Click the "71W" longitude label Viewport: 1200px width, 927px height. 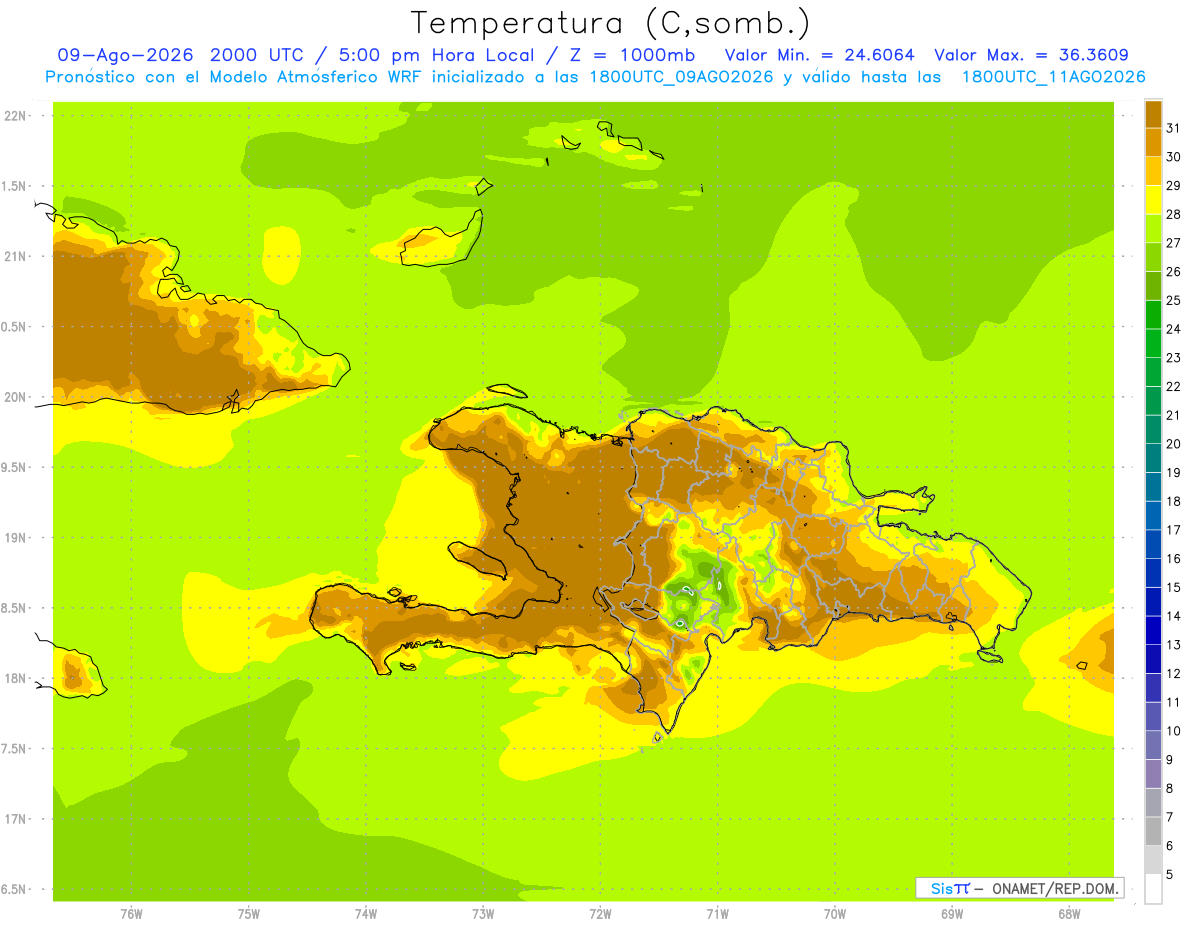point(717,914)
